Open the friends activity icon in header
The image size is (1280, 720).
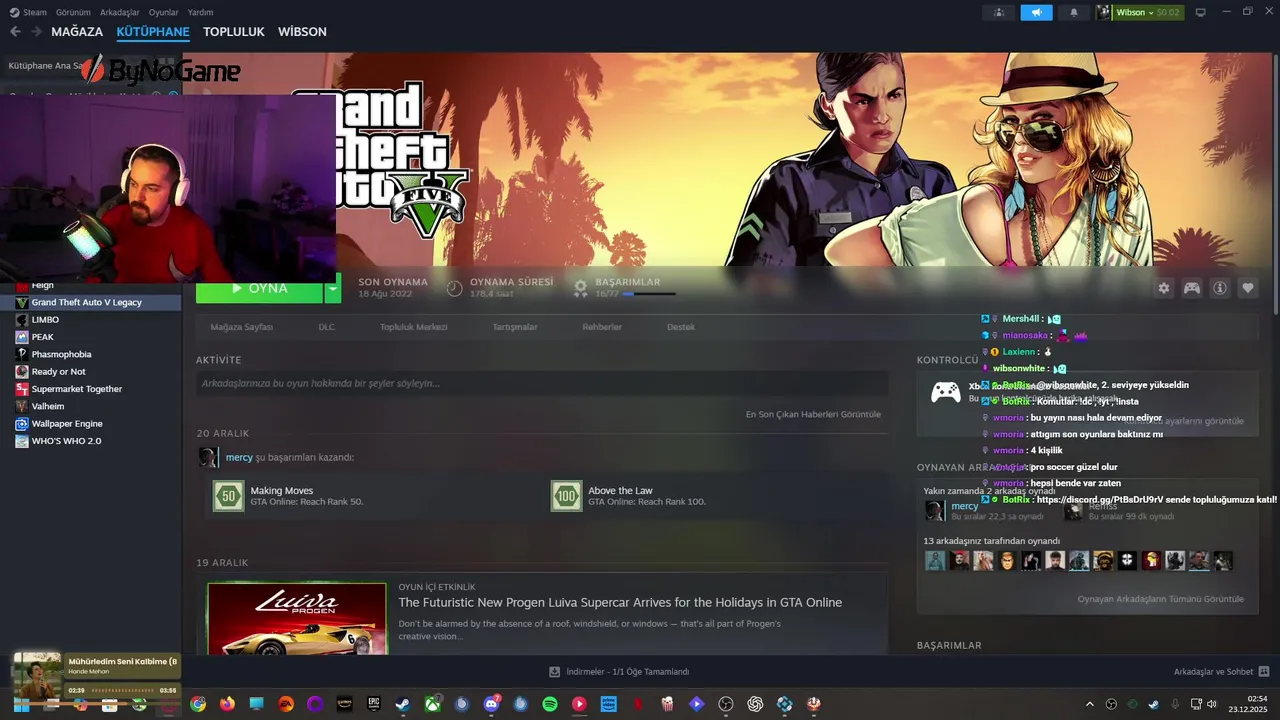[999, 12]
